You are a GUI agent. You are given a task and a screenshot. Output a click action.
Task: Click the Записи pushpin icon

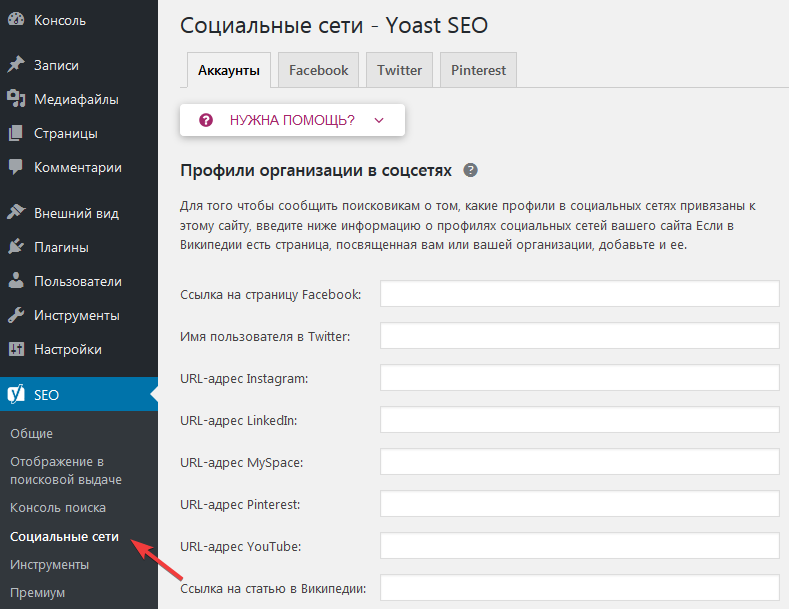pyautogui.click(x=16, y=64)
